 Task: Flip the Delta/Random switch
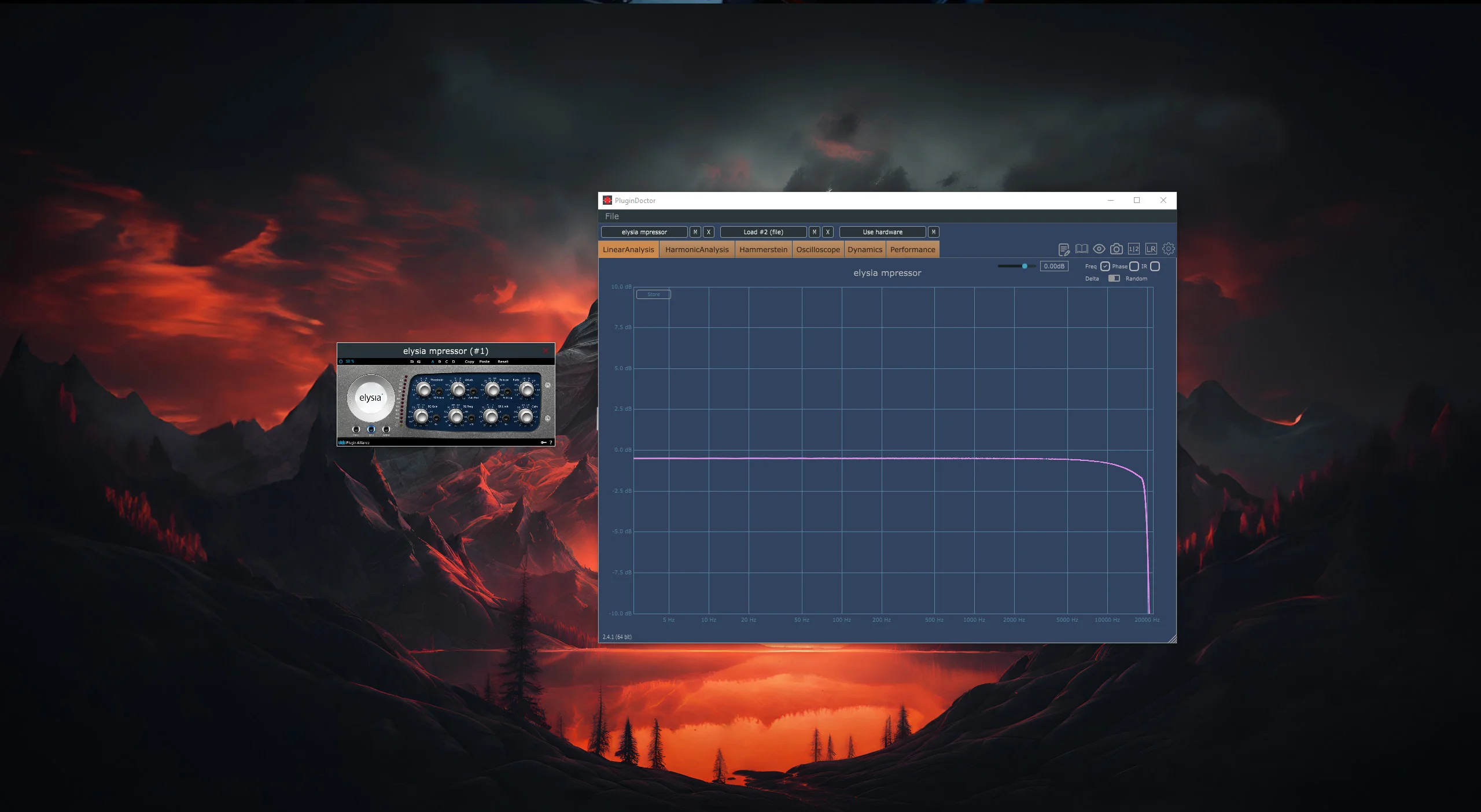tap(1114, 278)
